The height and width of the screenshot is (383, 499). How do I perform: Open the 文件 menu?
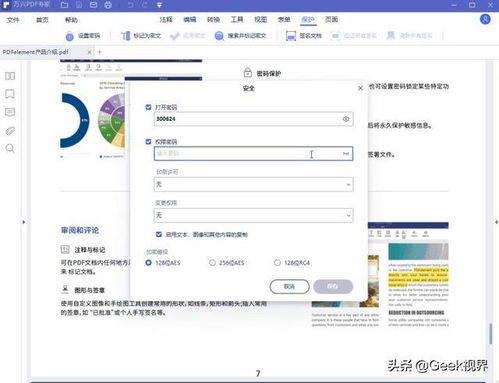pyautogui.click(x=13, y=20)
